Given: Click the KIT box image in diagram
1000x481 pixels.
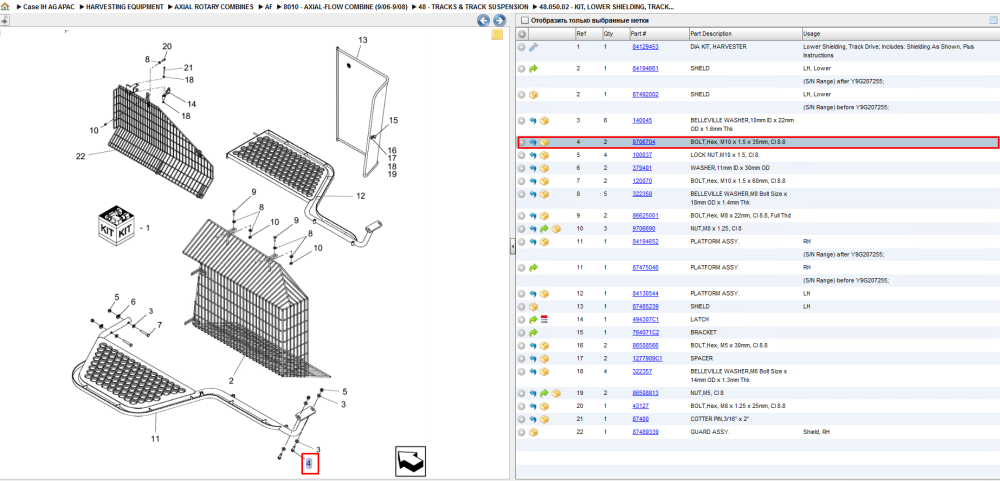Looking at the screenshot, I should 115,225.
